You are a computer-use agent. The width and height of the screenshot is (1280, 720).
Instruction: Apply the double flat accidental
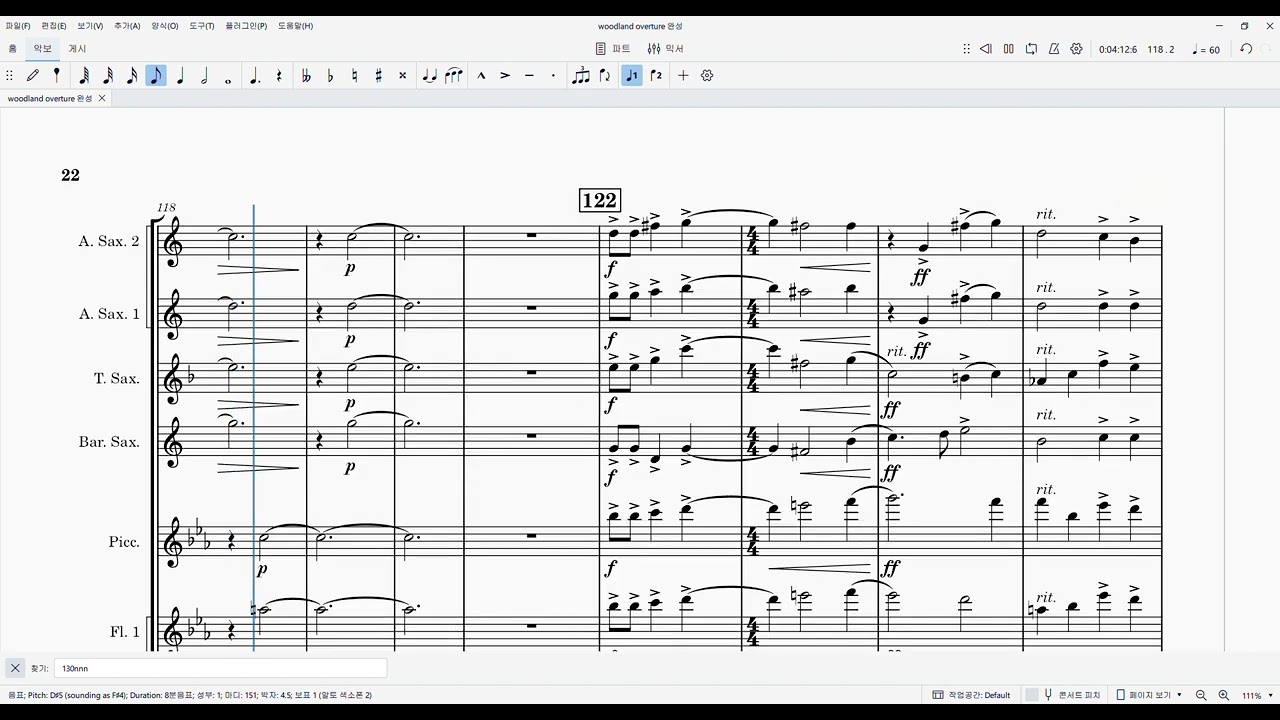(x=306, y=75)
